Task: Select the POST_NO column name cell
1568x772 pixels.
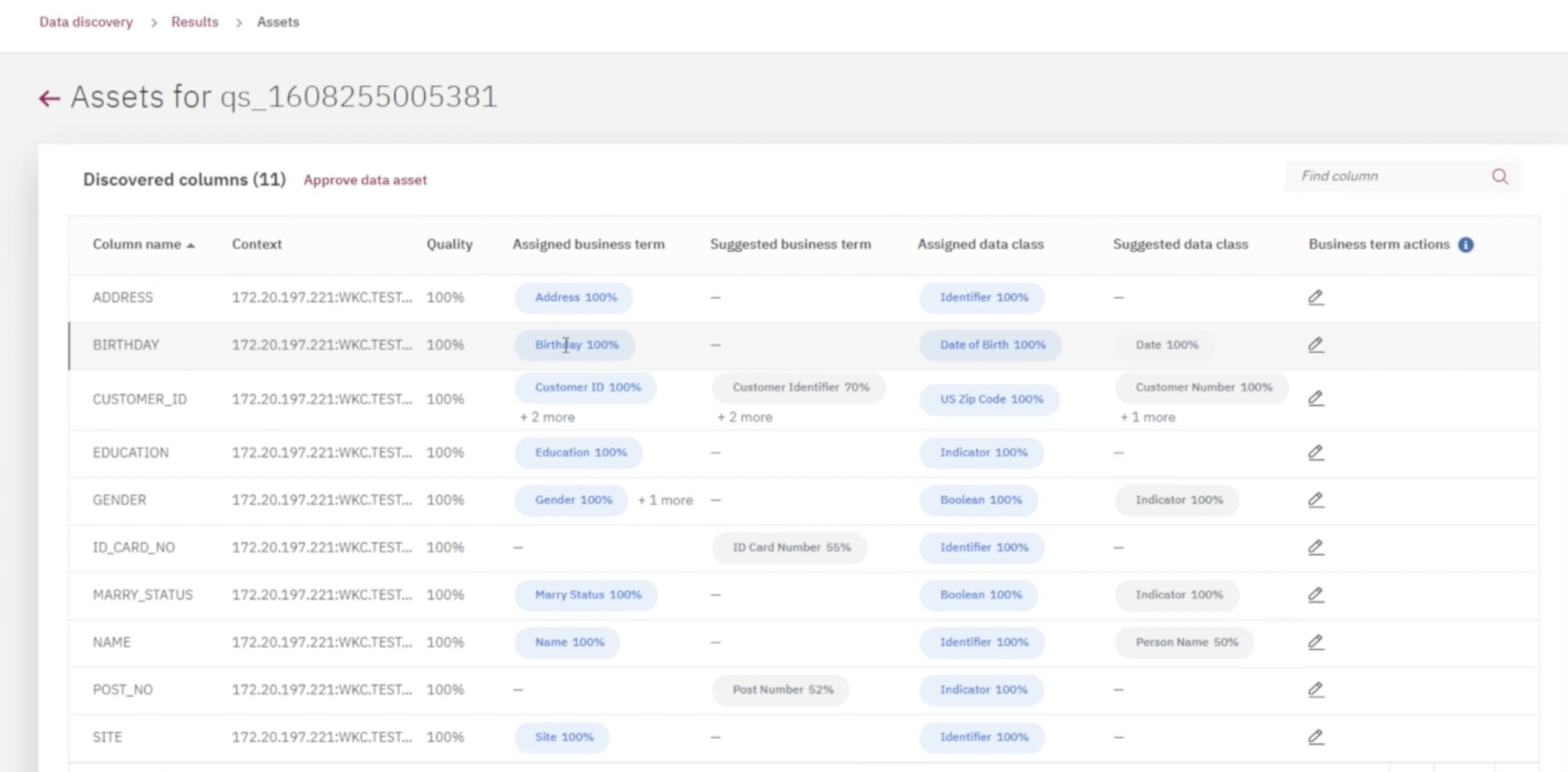Action: 123,690
